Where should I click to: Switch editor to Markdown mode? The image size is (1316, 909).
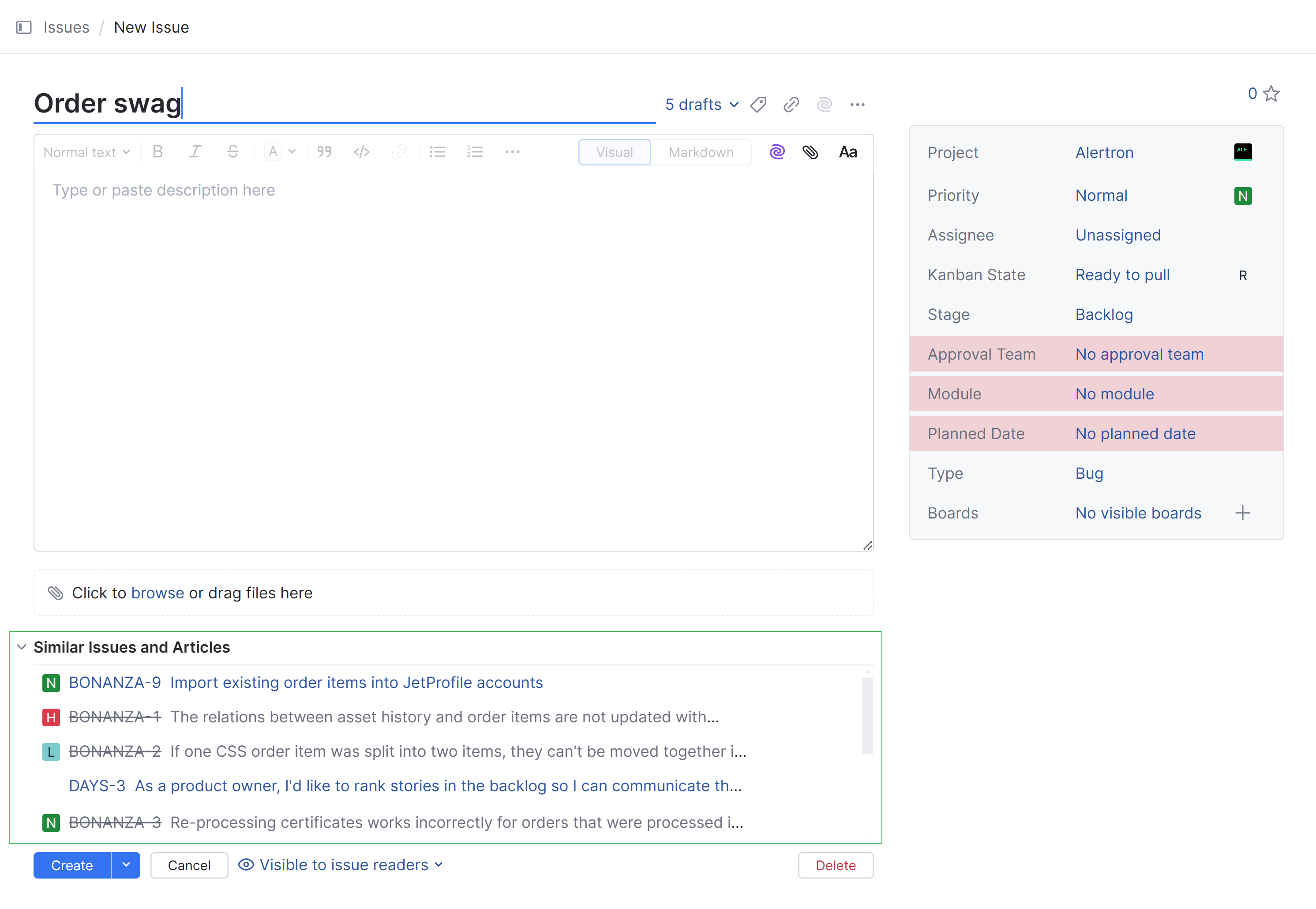pos(701,152)
